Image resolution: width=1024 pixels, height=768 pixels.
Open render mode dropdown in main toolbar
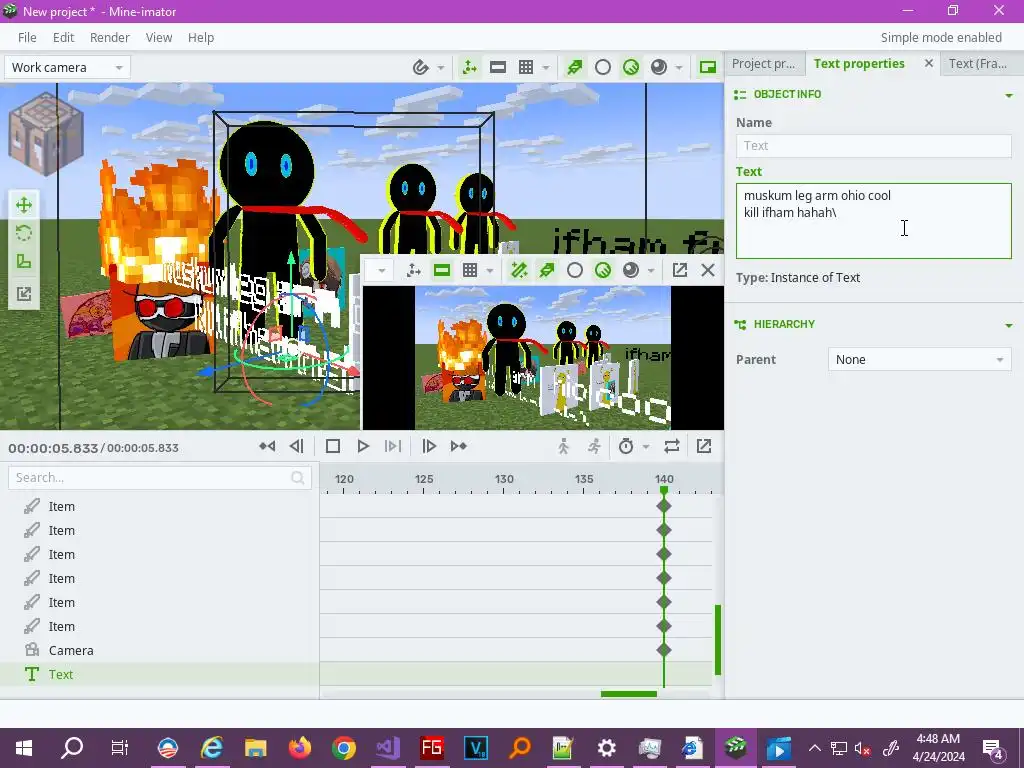click(x=679, y=67)
